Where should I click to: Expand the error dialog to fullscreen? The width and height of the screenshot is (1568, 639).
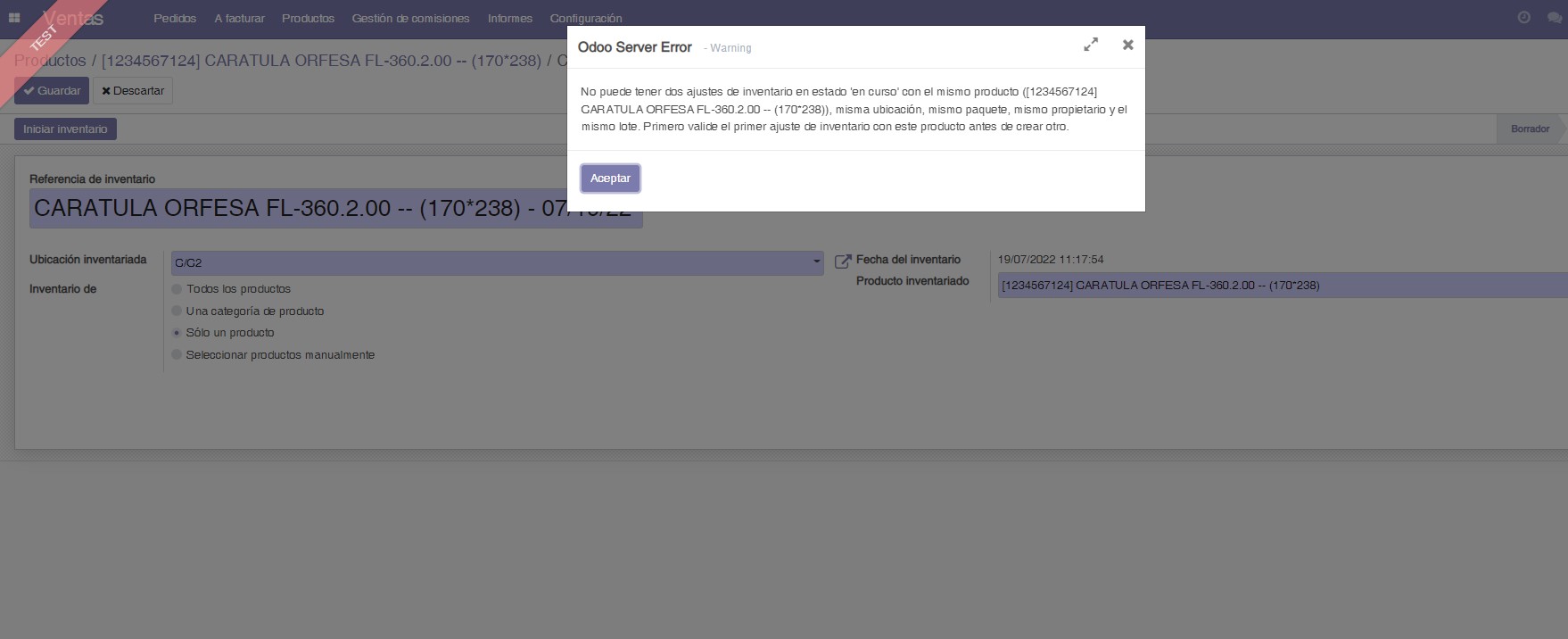[1090, 45]
